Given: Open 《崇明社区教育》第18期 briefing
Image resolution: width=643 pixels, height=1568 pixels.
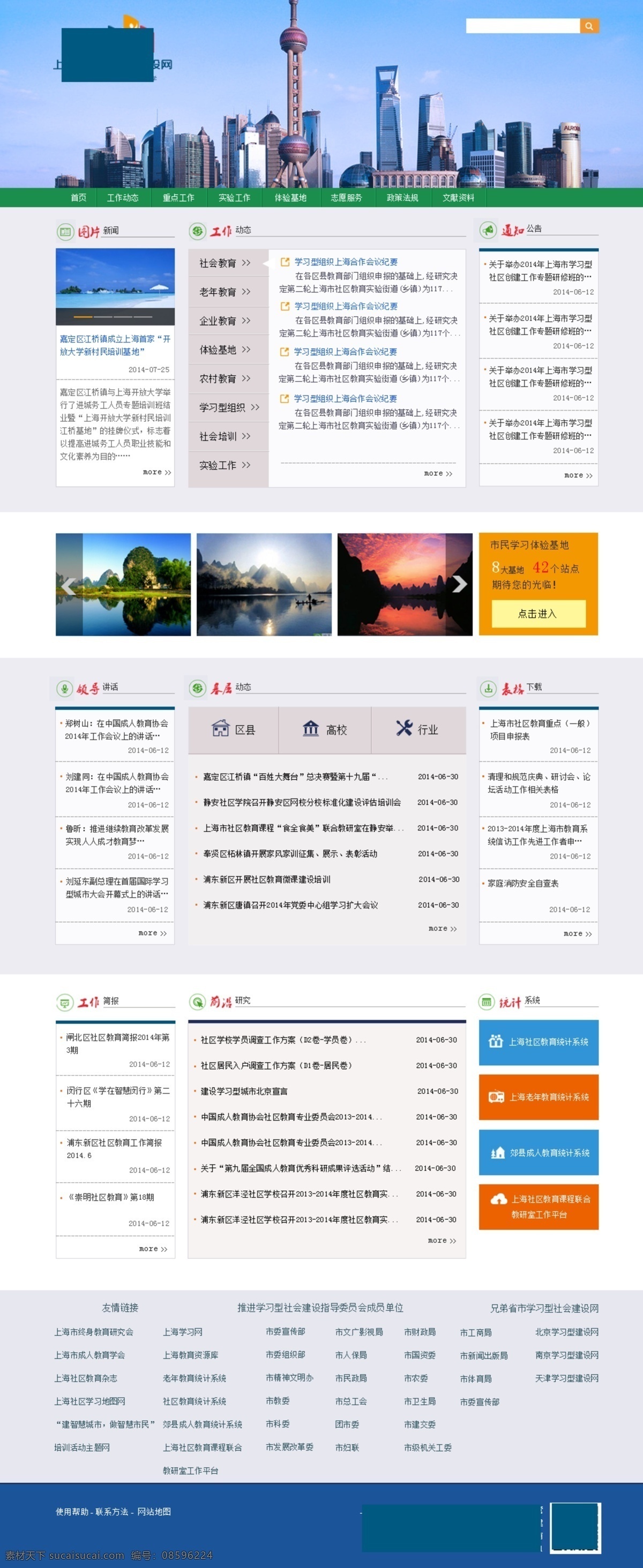Looking at the screenshot, I should [110, 1197].
